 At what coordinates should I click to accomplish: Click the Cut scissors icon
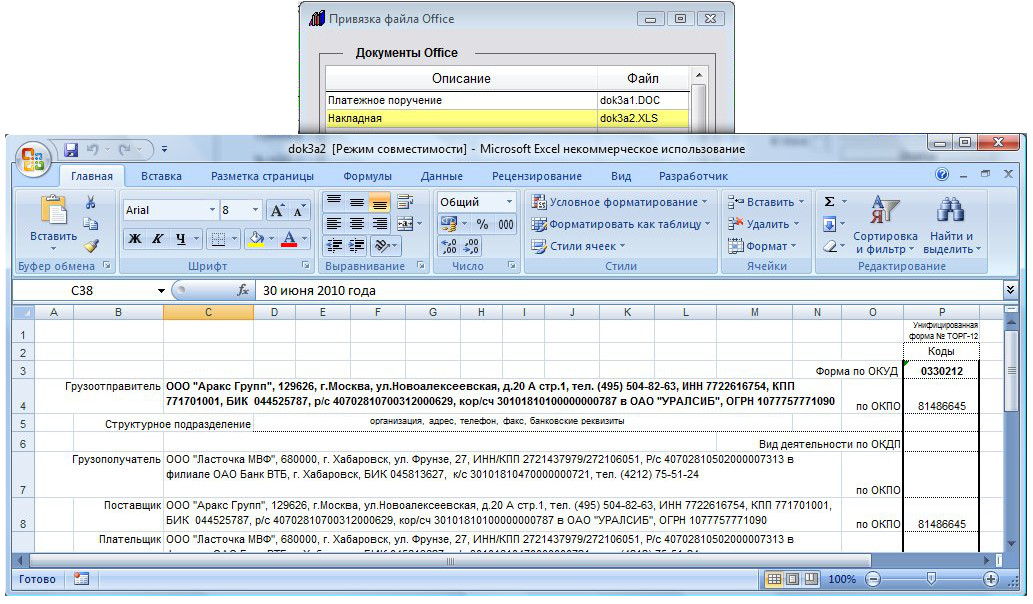pos(91,202)
